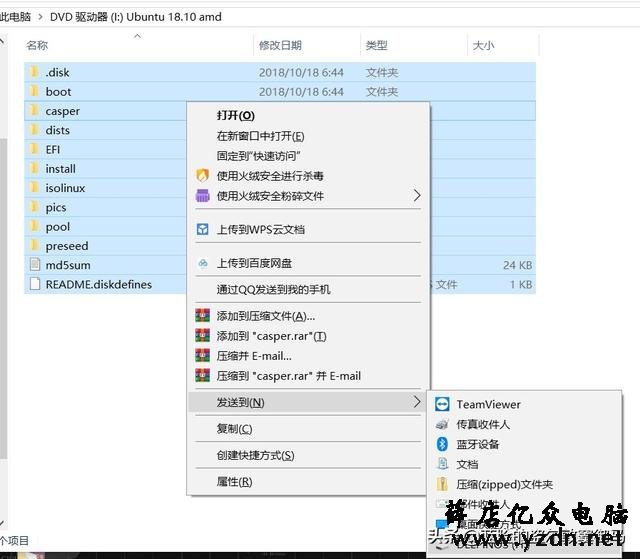Click 此电脑 in the address breadcrumb
640x559 pixels.
[15, 17]
